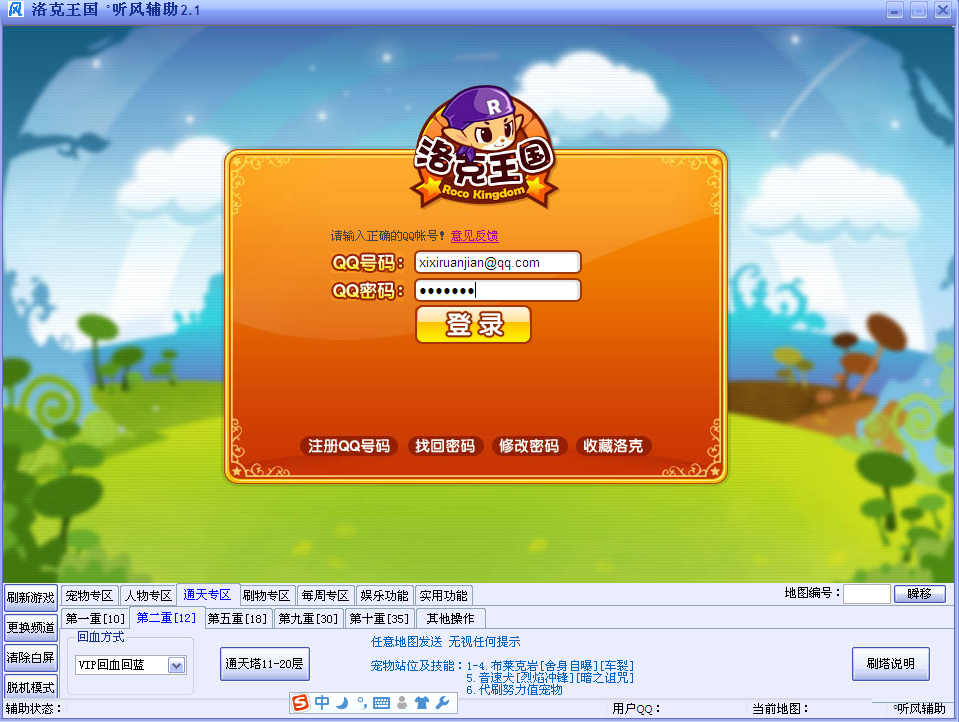Click 注册QQ号码 button
Screen dimensions: 959x722
(x=349, y=445)
